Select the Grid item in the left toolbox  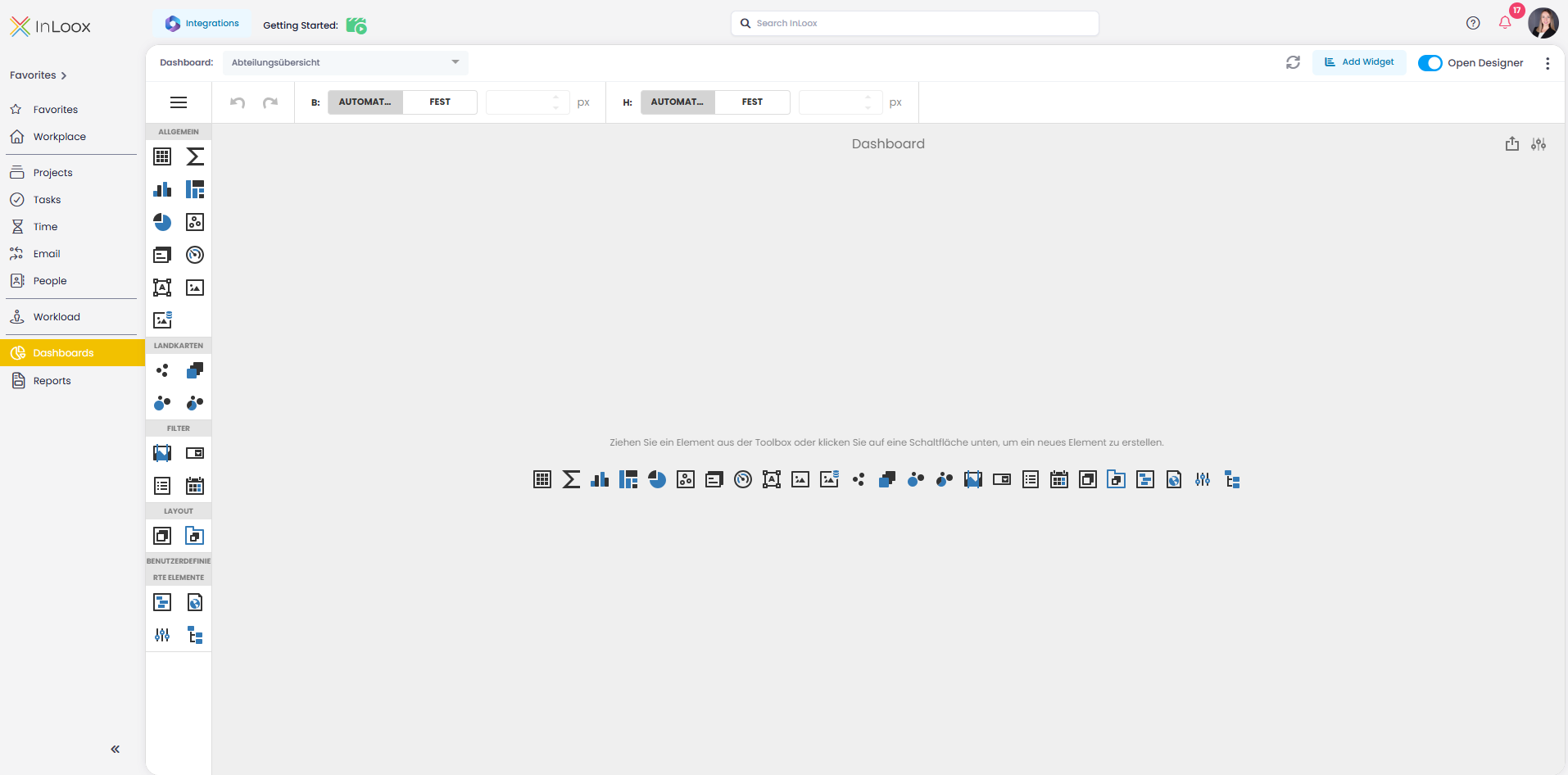pyautogui.click(x=162, y=156)
